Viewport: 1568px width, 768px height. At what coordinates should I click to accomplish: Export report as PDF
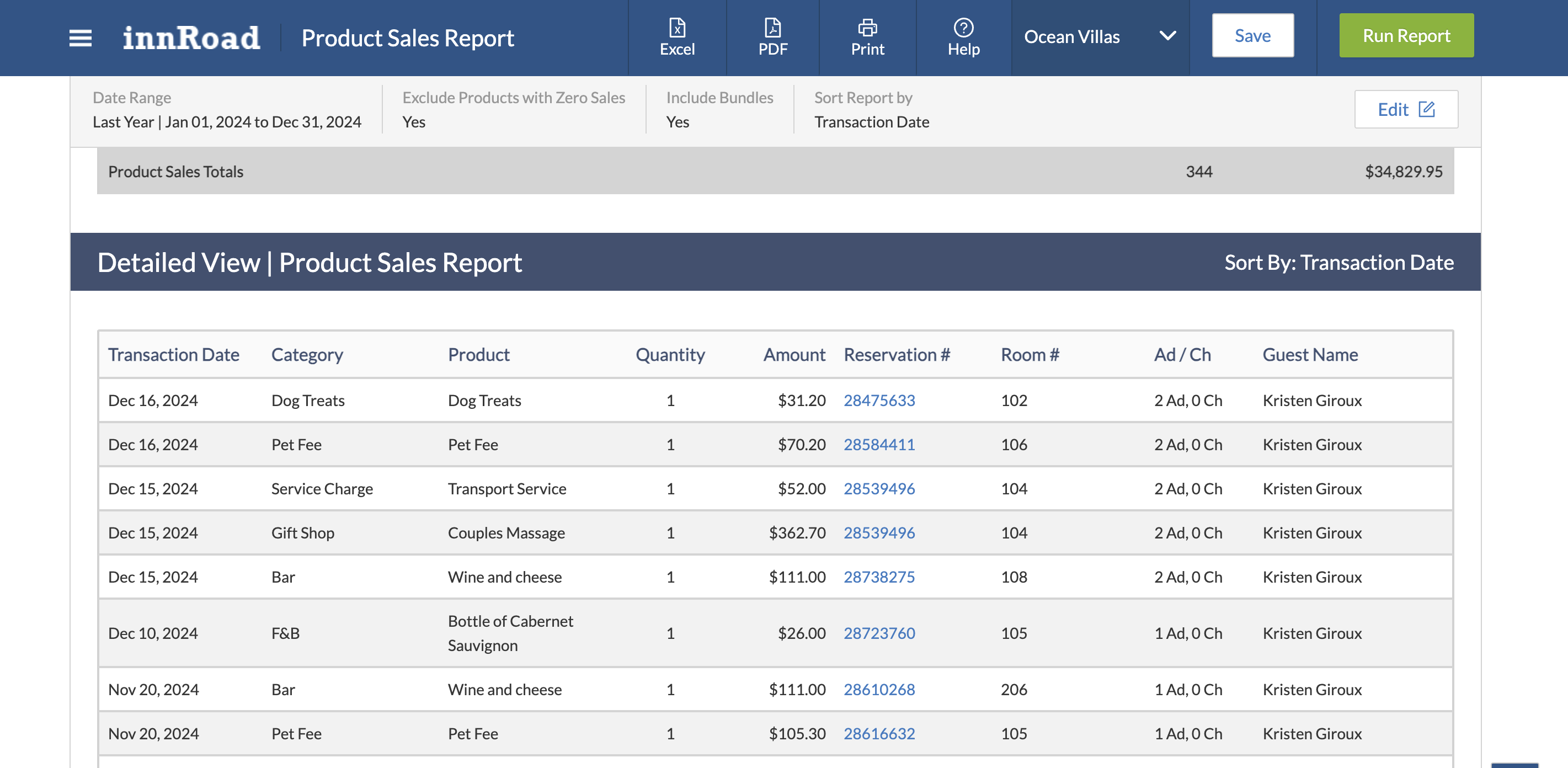pyautogui.click(x=772, y=36)
